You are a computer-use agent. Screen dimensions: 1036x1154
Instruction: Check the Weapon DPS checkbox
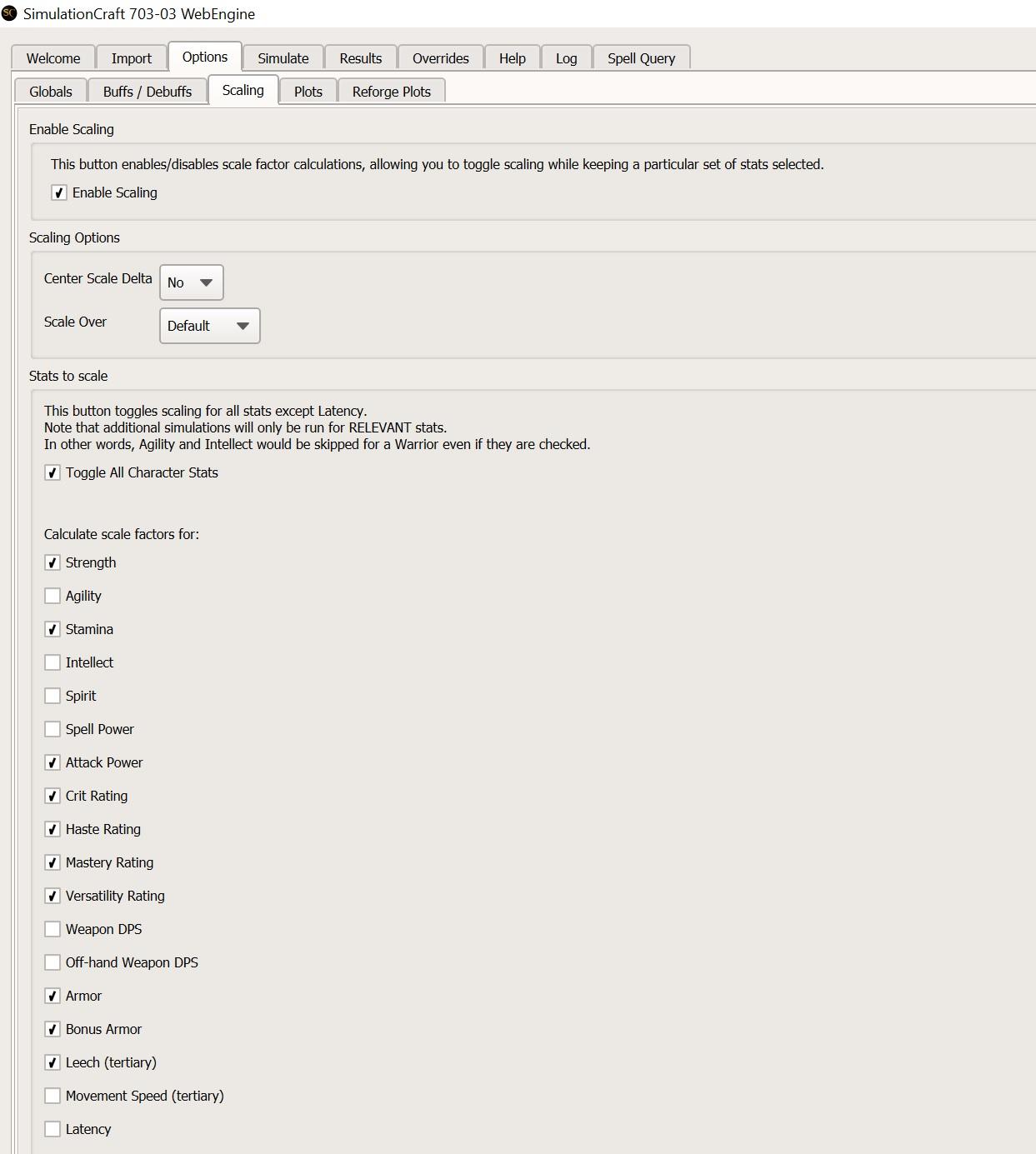(53, 930)
